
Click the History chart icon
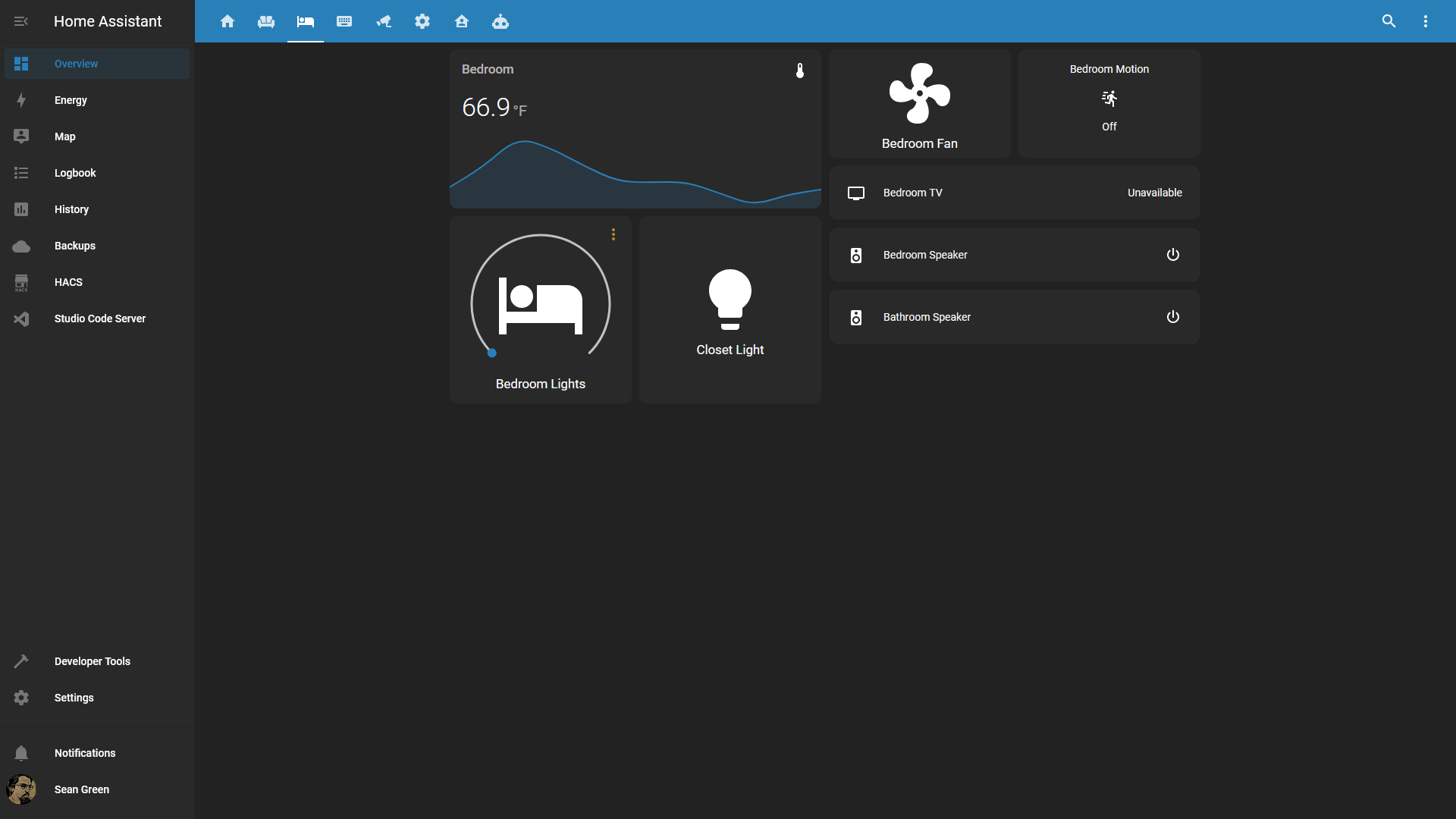(x=21, y=209)
